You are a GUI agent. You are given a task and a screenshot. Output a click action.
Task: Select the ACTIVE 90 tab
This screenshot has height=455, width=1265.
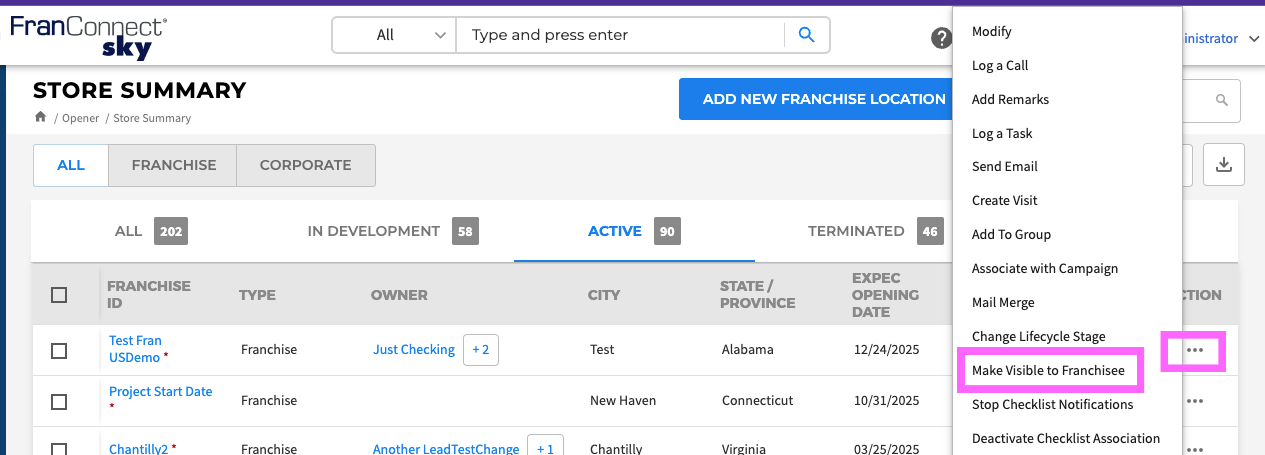634,231
